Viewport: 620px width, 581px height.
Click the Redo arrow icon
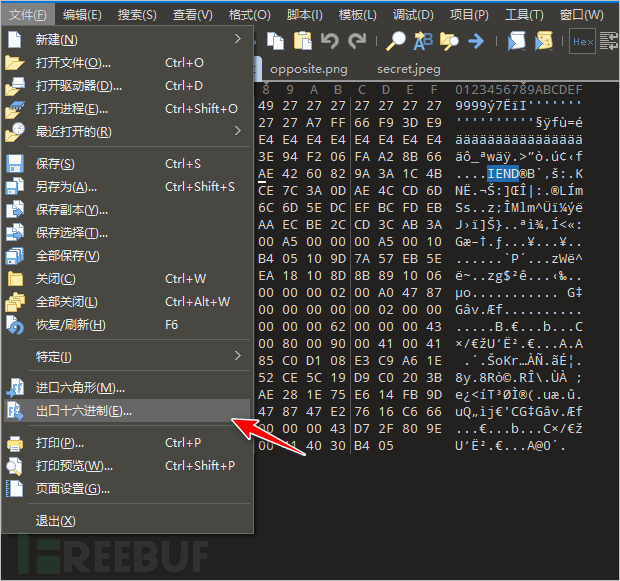coord(357,41)
